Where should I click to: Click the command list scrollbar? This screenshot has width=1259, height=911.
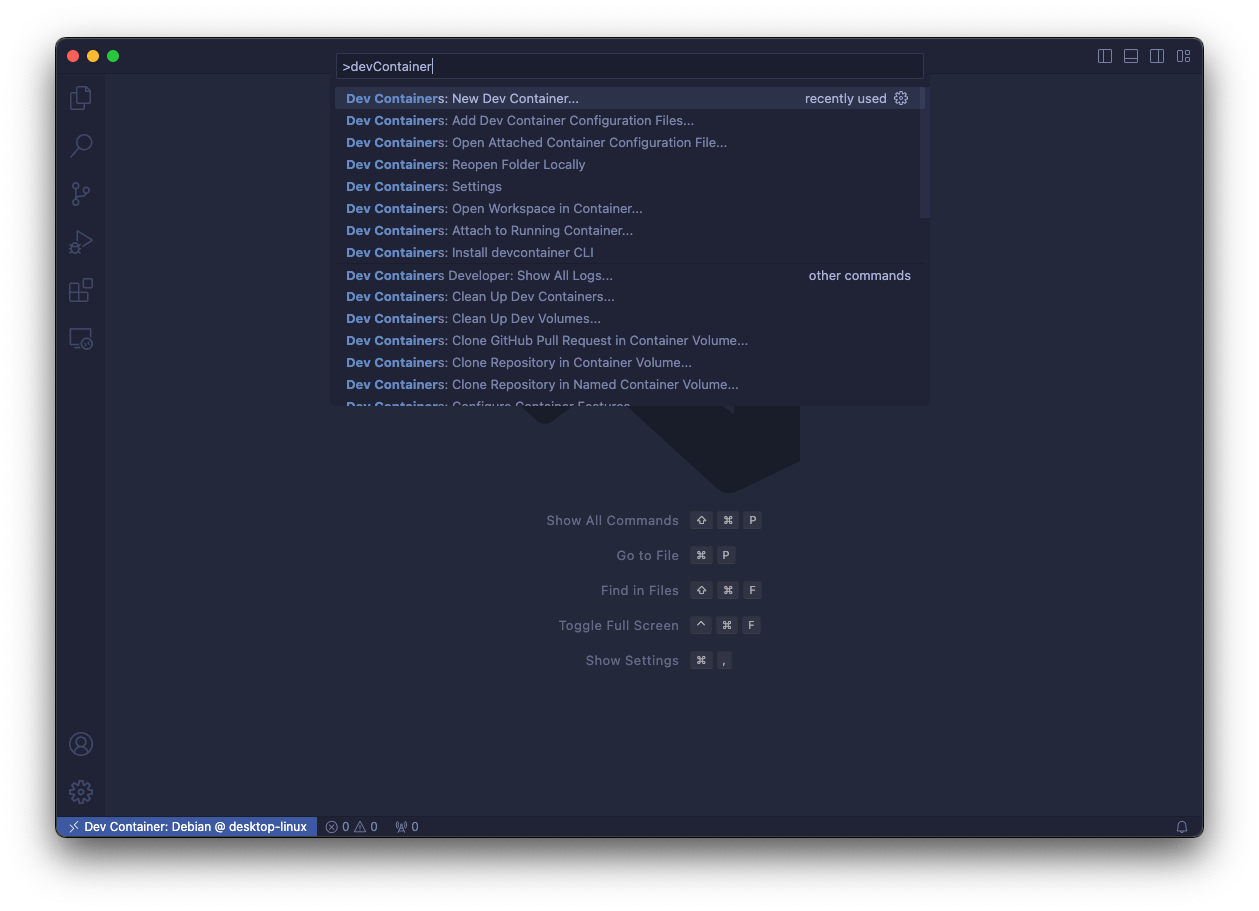pos(925,152)
